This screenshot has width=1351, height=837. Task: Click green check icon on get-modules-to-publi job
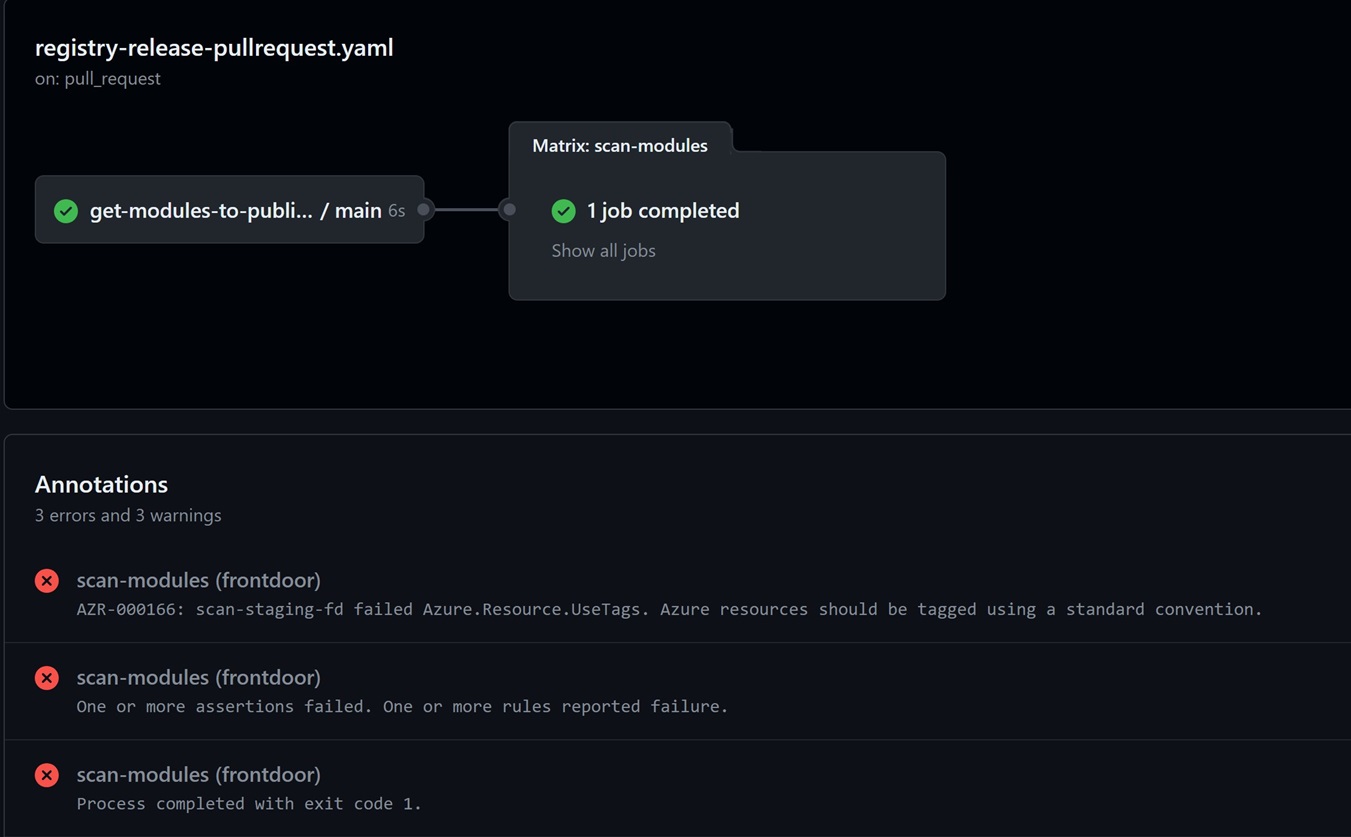(x=66, y=211)
